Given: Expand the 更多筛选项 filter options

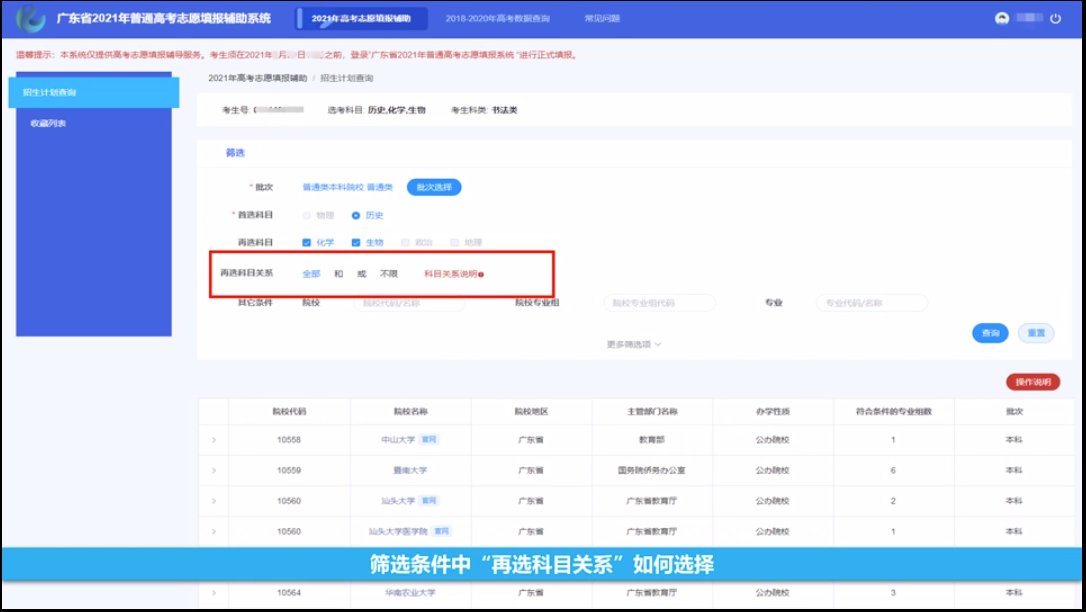Looking at the screenshot, I should pos(633,344).
